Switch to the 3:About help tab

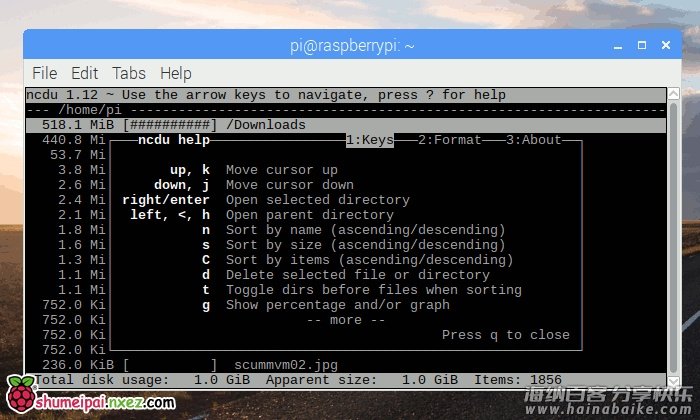[x=533, y=140]
